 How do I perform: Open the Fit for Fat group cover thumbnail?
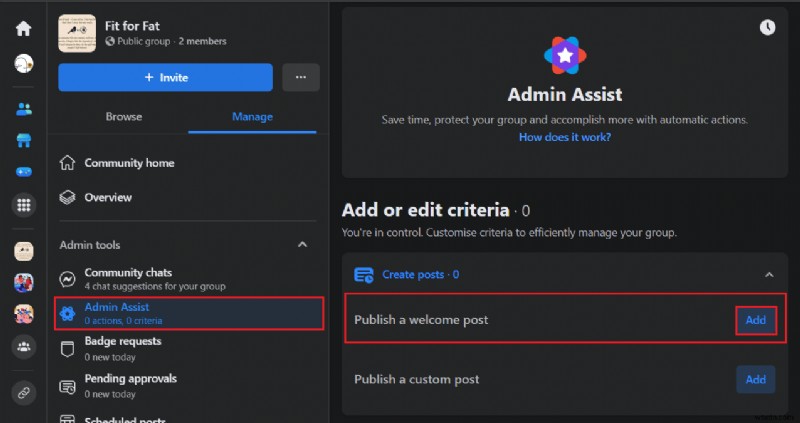(77, 33)
